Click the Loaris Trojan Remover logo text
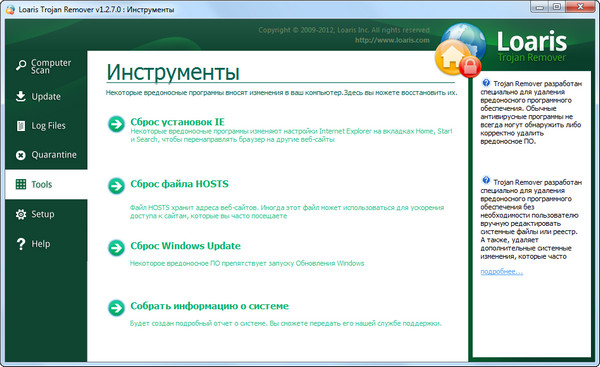Screen dimensions: 600x367 pyautogui.click(x=532, y=47)
